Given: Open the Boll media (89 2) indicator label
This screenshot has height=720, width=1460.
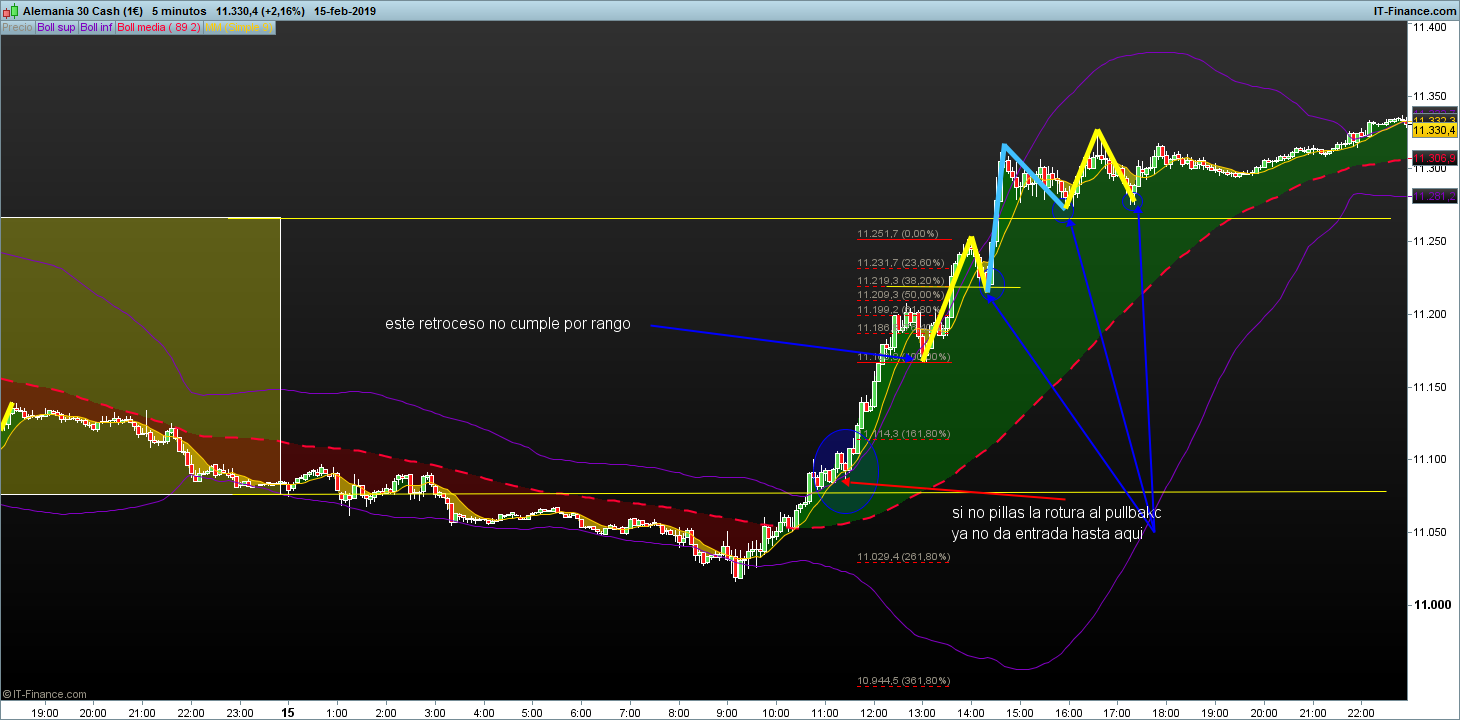Looking at the screenshot, I should point(159,28).
